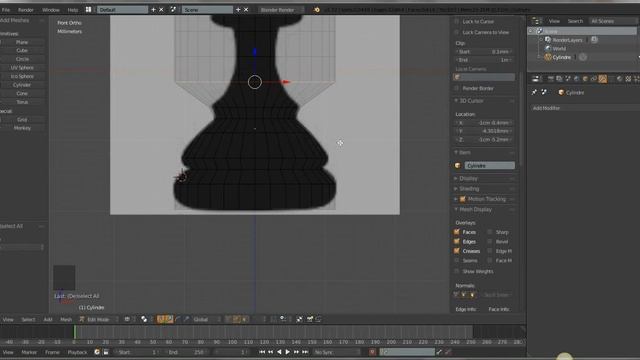
Task: Select RenderLayers in the outliner
Action: click(567, 40)
